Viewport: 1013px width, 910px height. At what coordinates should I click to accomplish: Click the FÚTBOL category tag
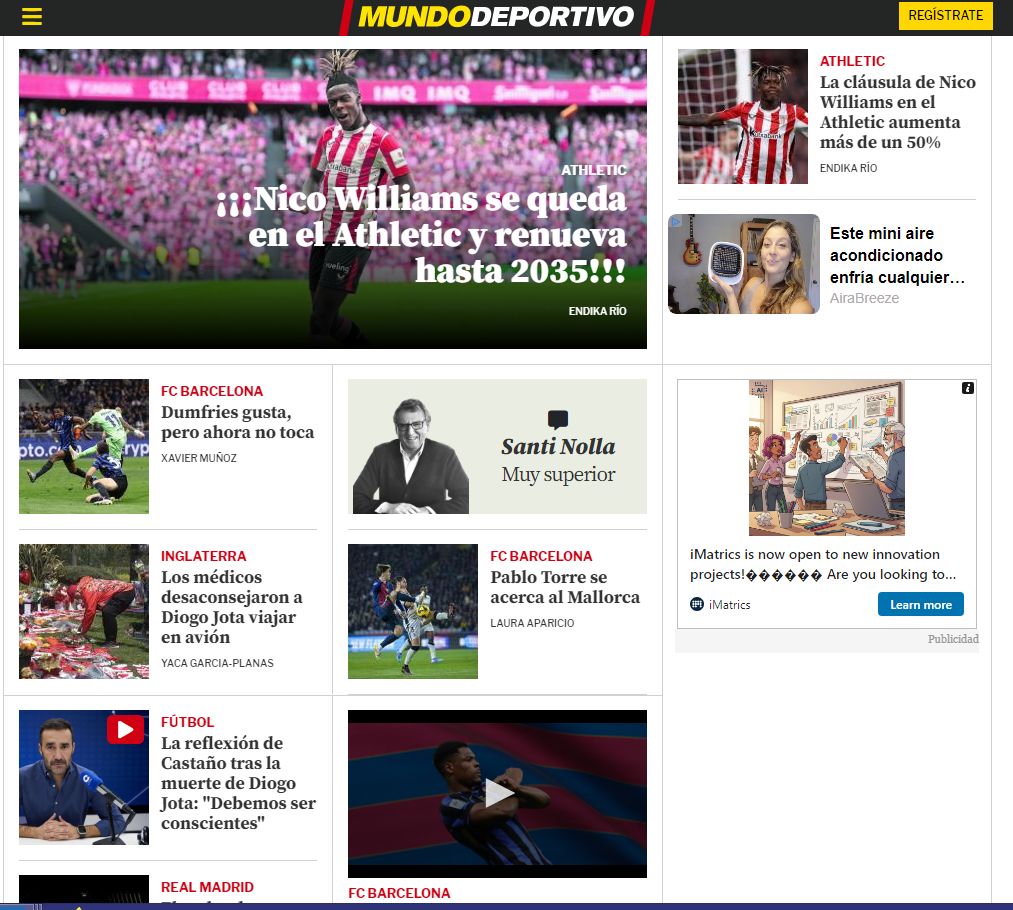click(187, 722)
